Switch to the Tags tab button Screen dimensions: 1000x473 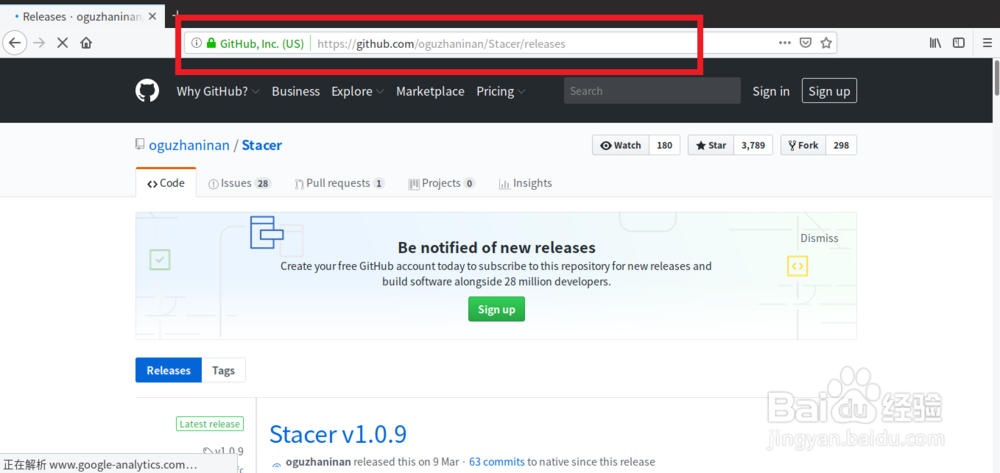223,370
